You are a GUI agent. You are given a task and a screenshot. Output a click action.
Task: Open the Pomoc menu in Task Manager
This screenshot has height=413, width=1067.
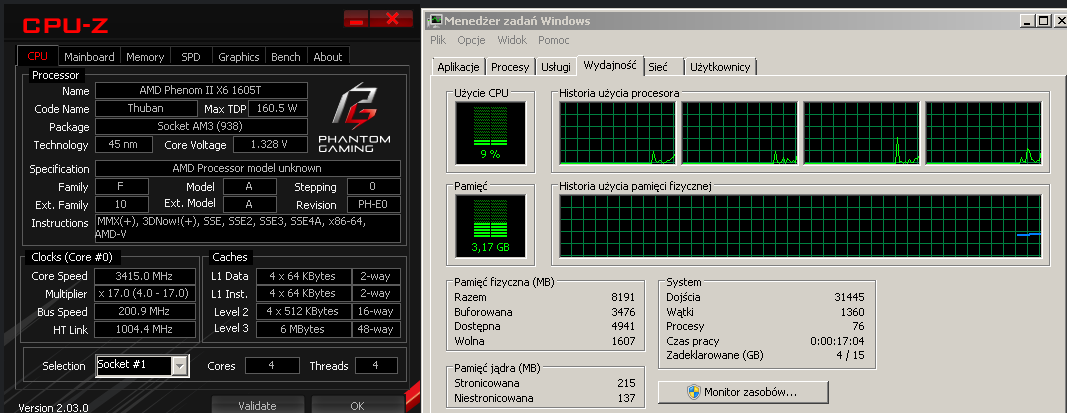click(x=554, y=40)
